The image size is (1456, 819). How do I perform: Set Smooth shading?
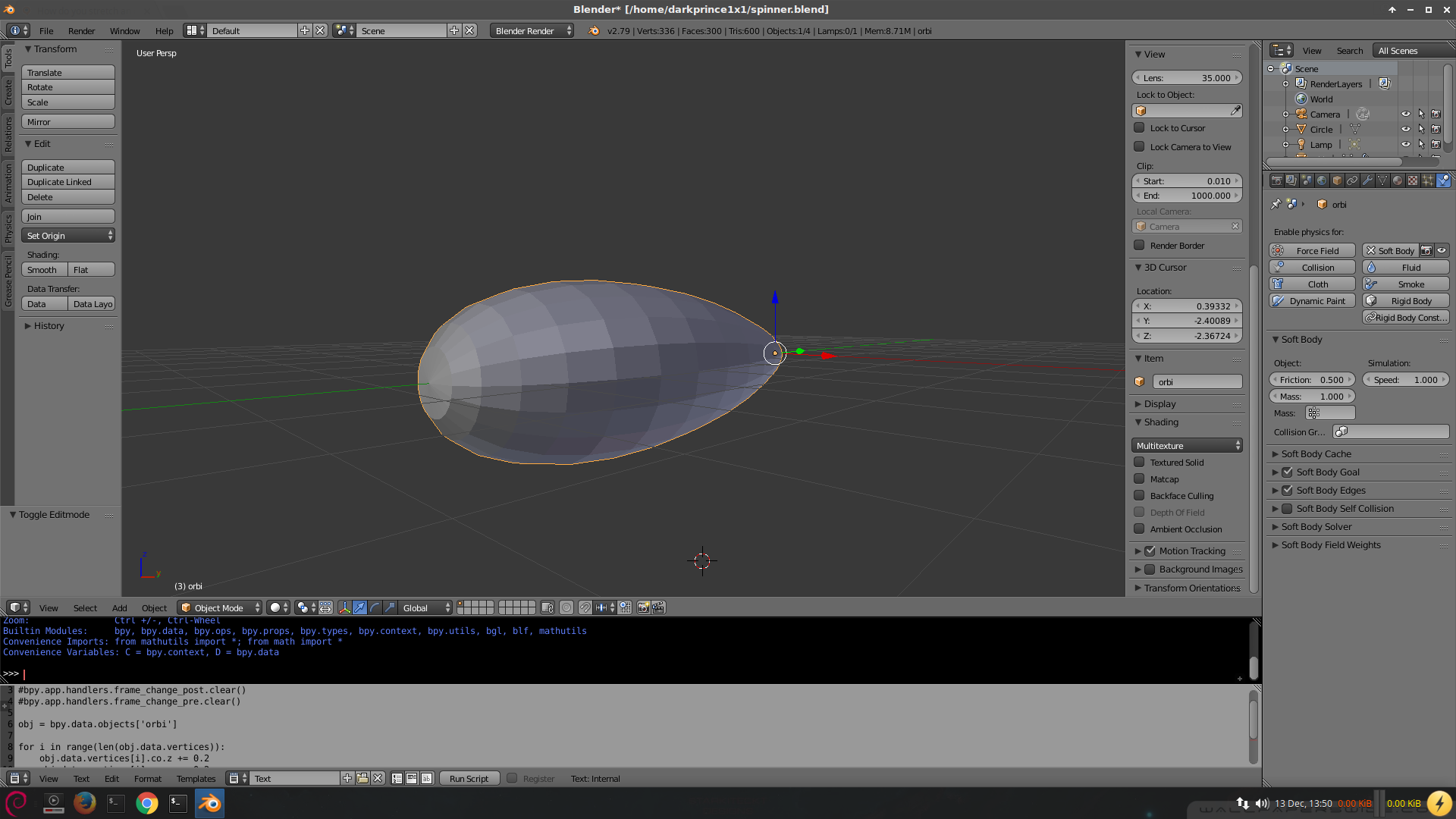pyautogui.click(x=44, y=269)
